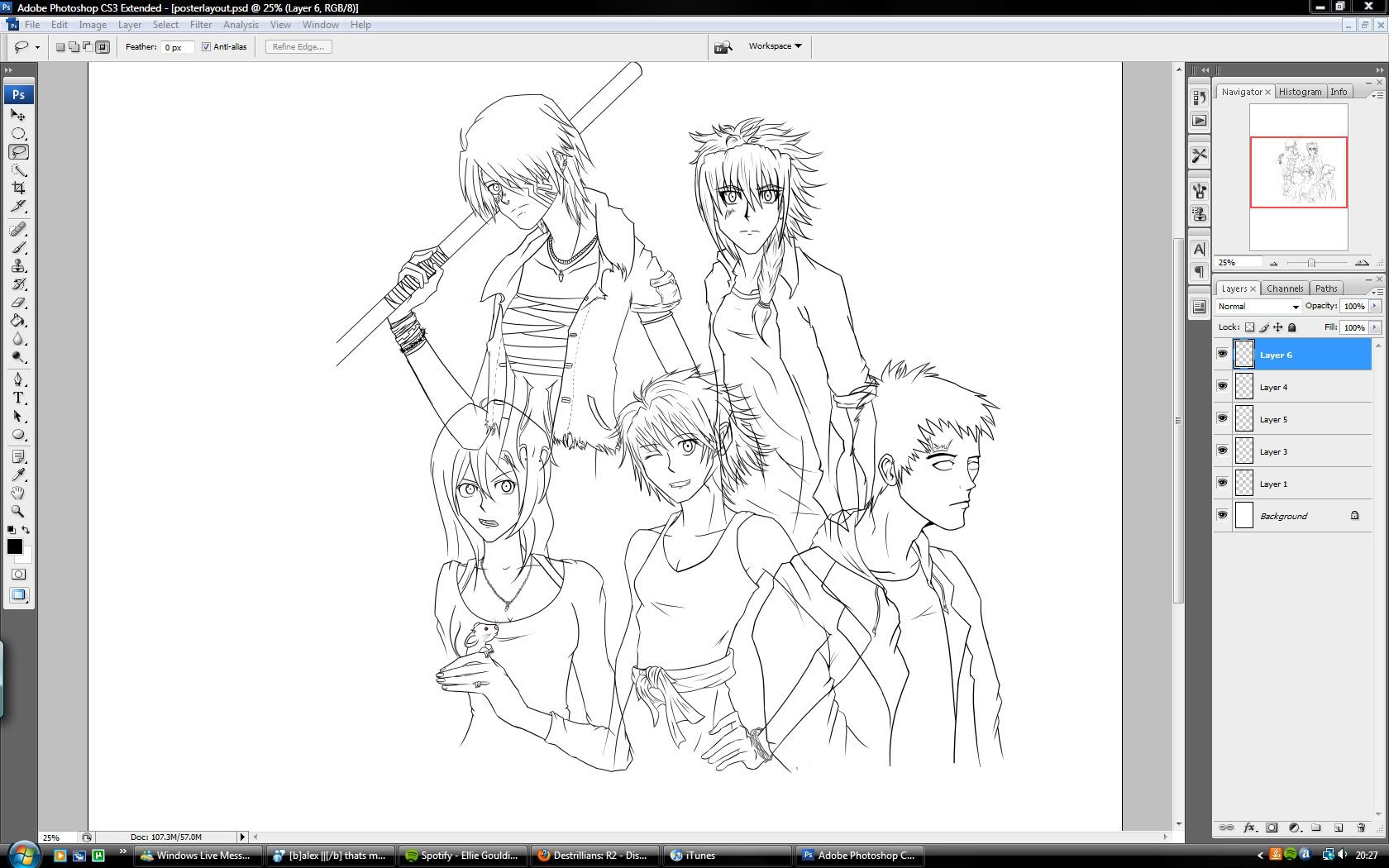Select the Elliptical Marquee tool
This screenshot has height=868, width=1389.
(x=18, y=133)
